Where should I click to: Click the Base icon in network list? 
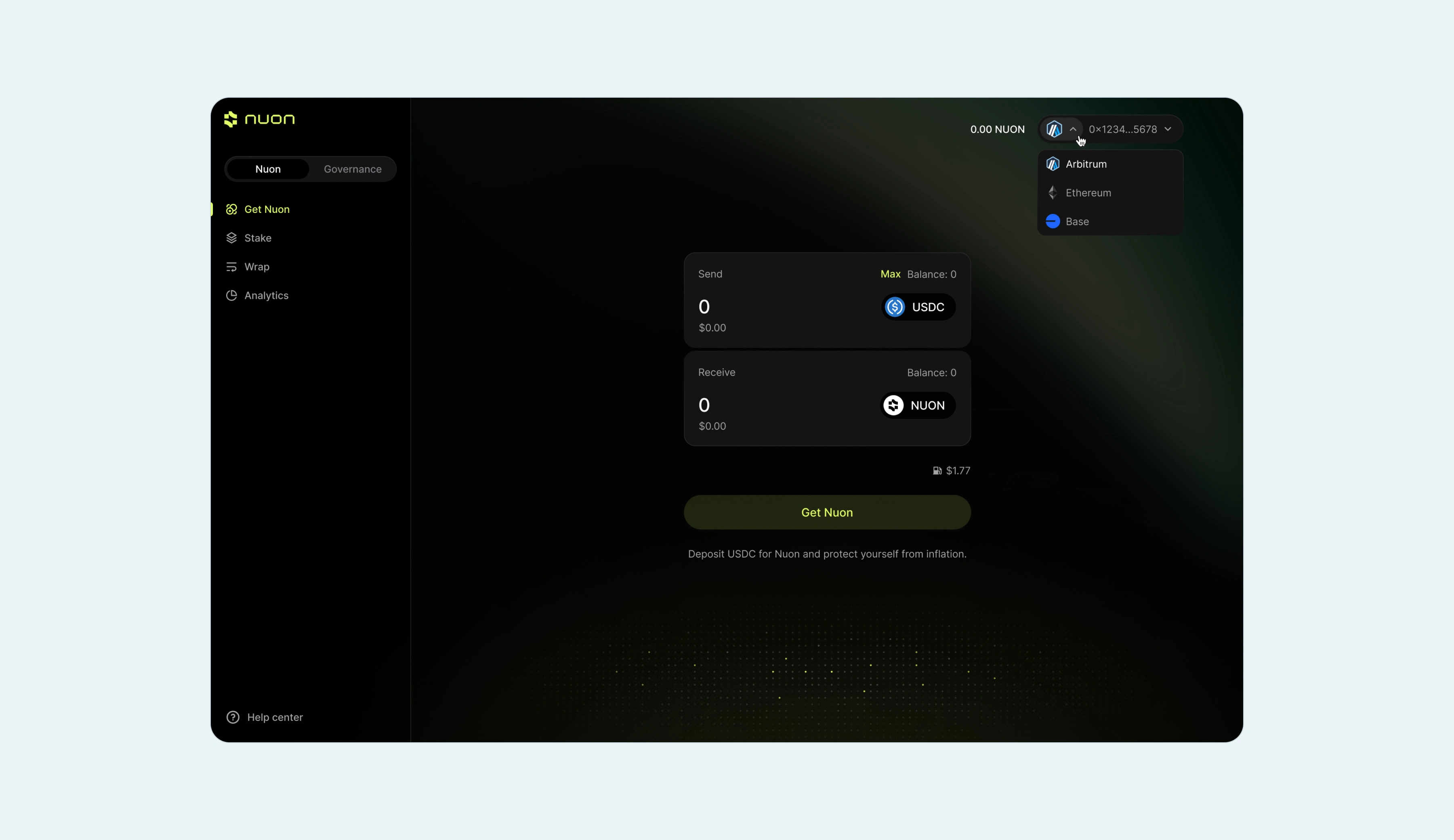1053,222
